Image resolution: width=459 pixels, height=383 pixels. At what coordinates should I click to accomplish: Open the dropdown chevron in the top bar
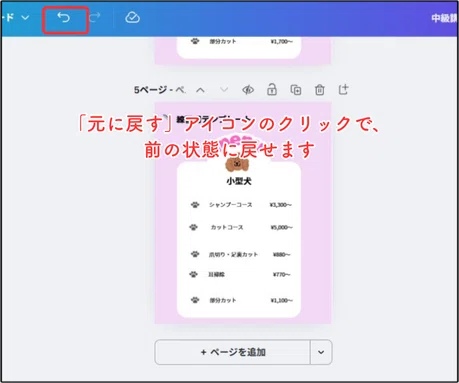[25, 17]
